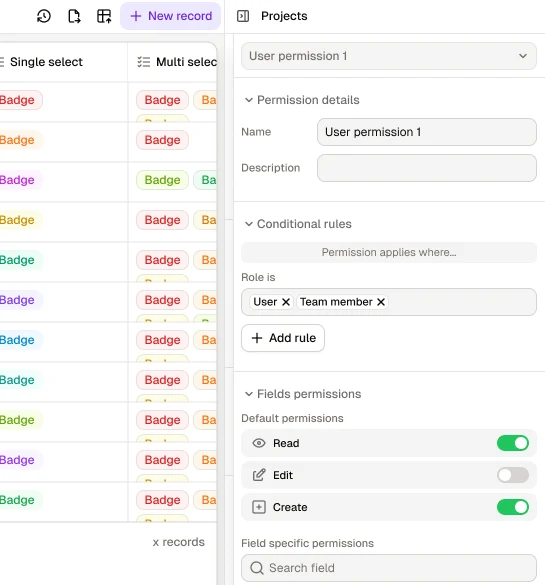545x585 pixels.
Task: Open the User permission 1 dropdown
Action: (389, 56)
